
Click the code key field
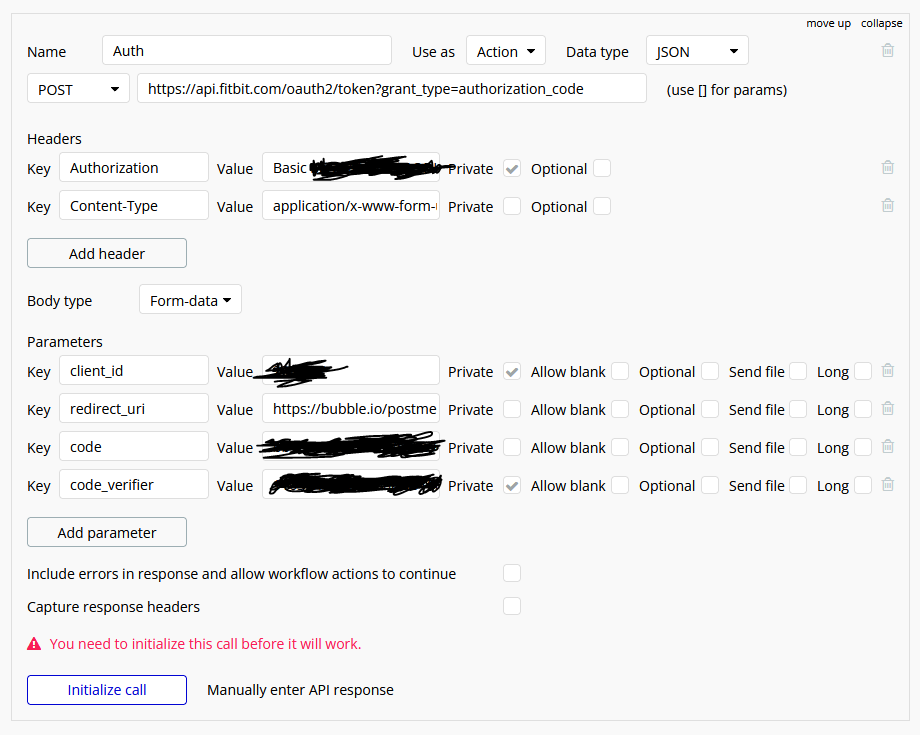point(134,446)
